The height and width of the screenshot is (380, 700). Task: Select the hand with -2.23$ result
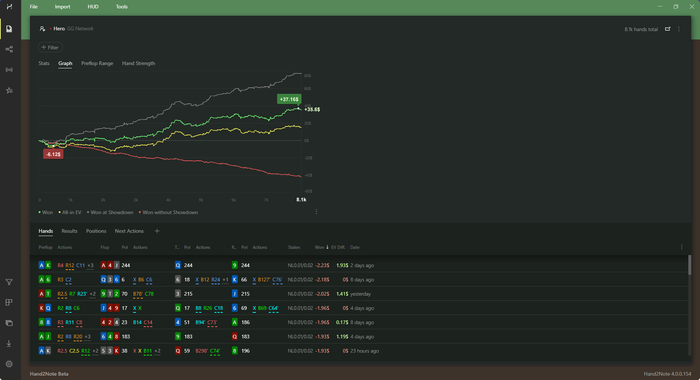pos(359,265)
